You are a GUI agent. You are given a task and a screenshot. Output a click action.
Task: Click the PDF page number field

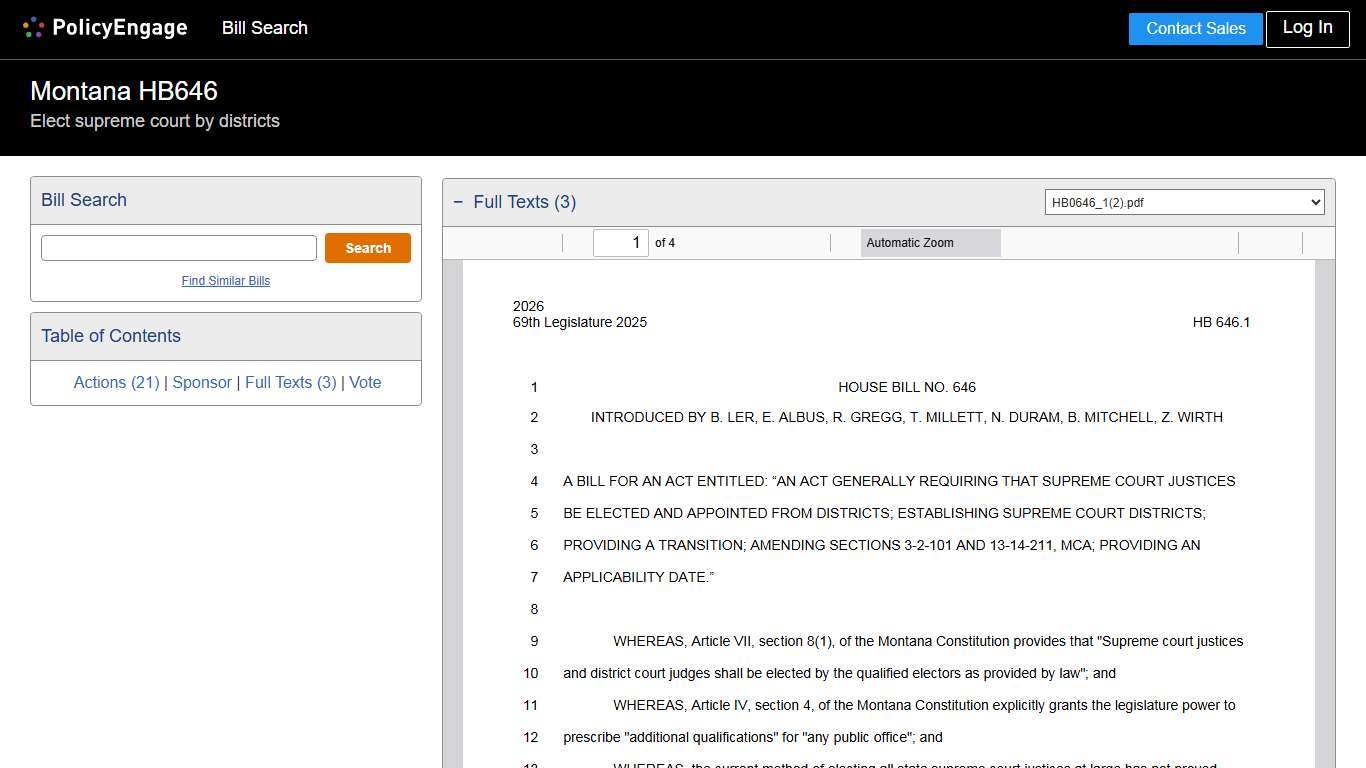tap(620, 243)
